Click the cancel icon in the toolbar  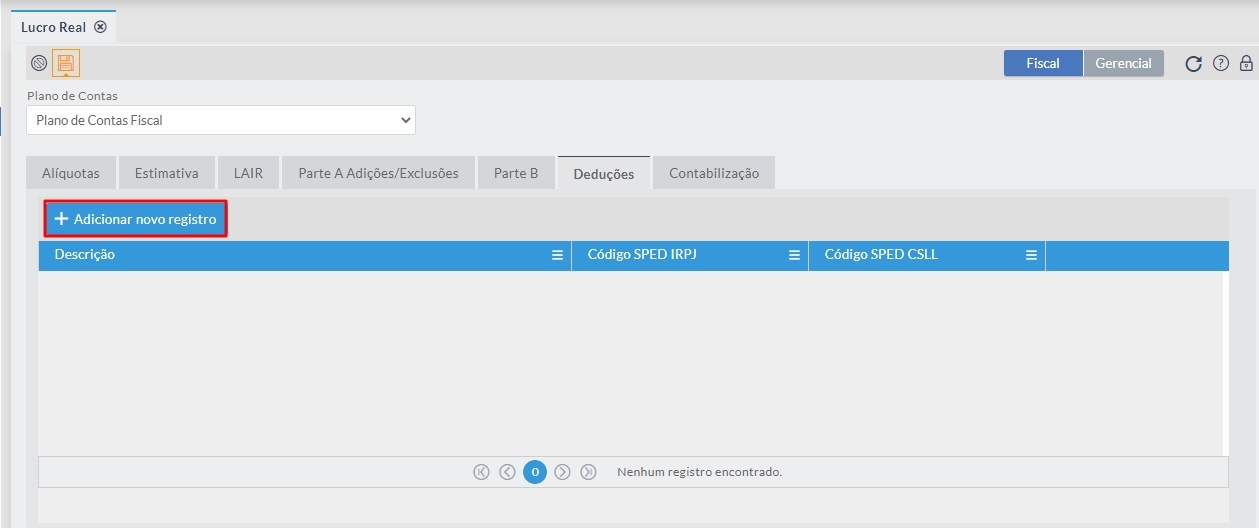[x=39, y=63]
